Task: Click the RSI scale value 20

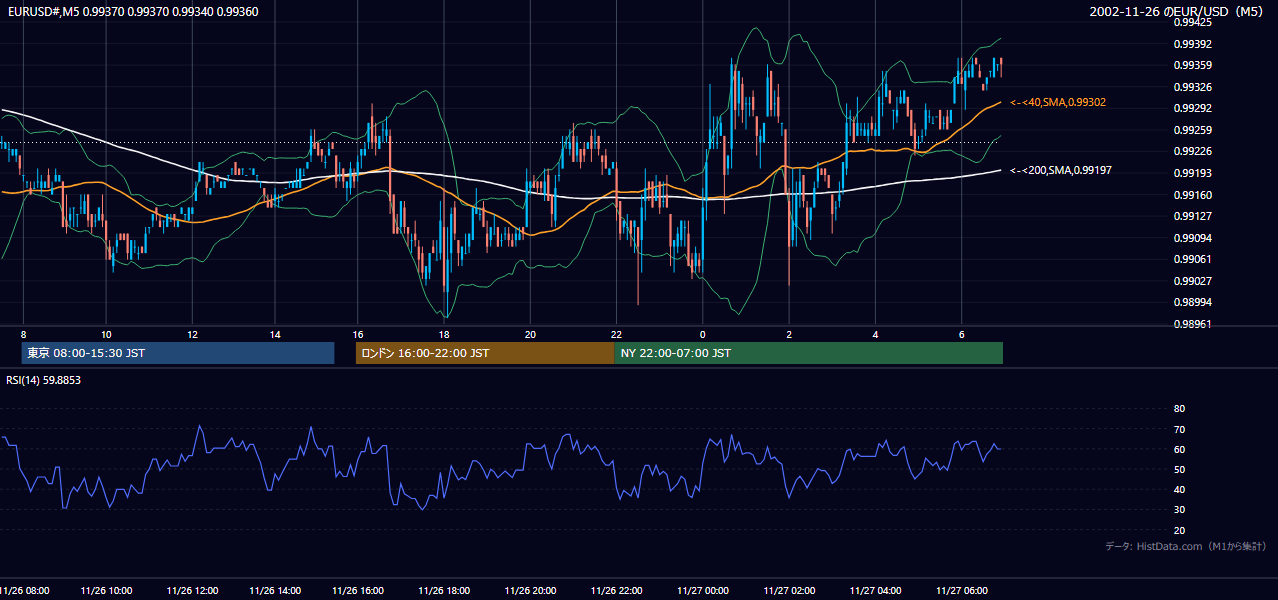Action: click(1179, 530)
